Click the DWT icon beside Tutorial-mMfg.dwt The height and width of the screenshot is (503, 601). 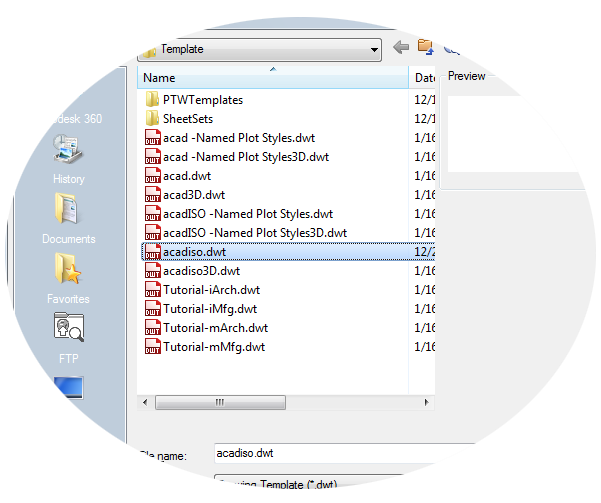tap(153, 347)
